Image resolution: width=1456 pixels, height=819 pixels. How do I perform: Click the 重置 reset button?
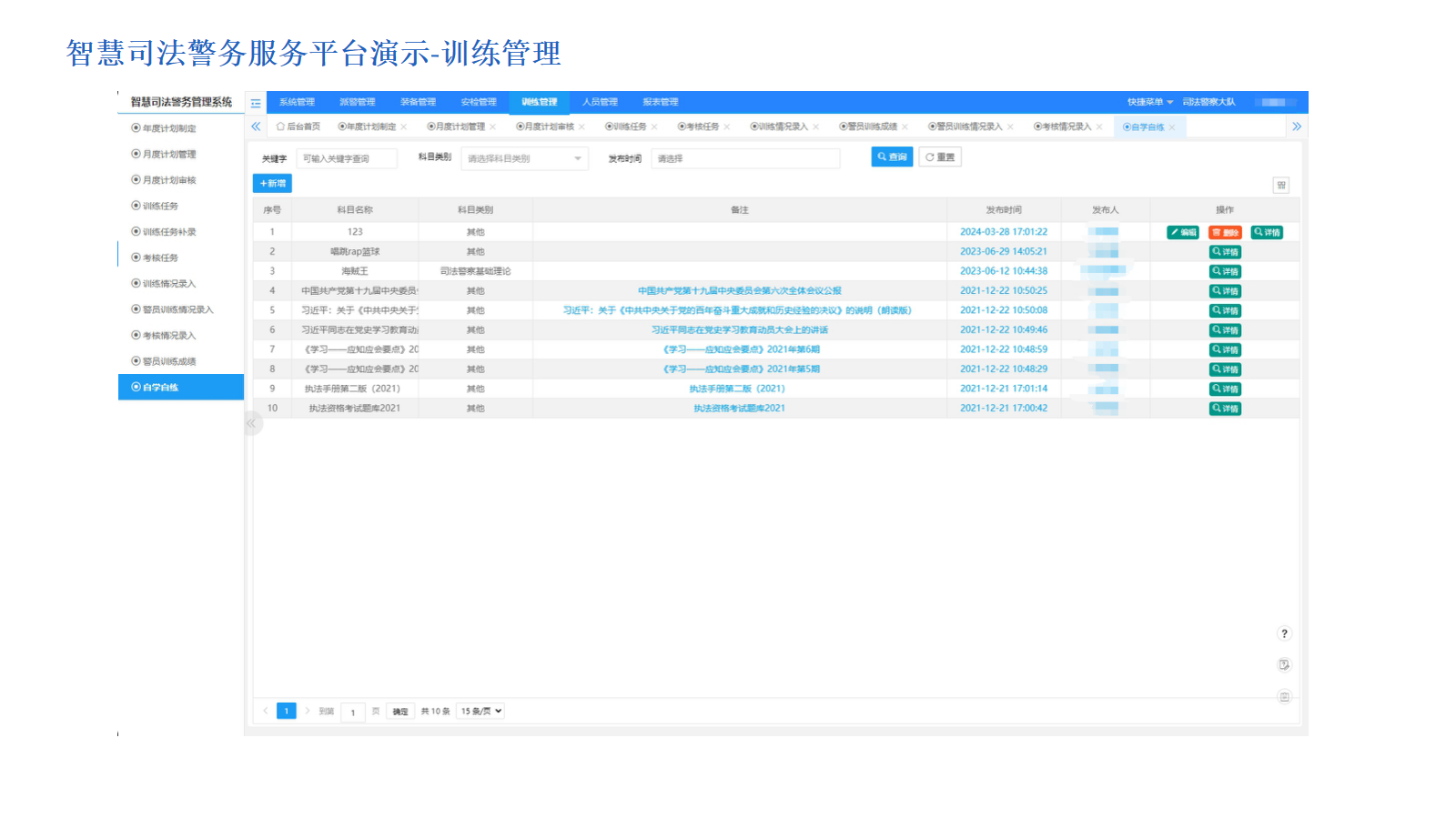(x=940, y=157)
